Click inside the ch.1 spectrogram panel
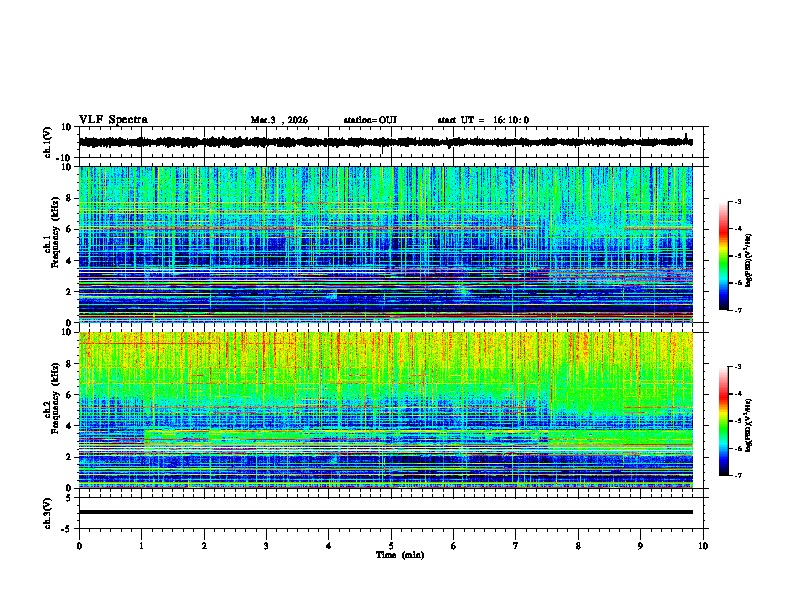This screenshot has height=612, width=792. point(386,244)
